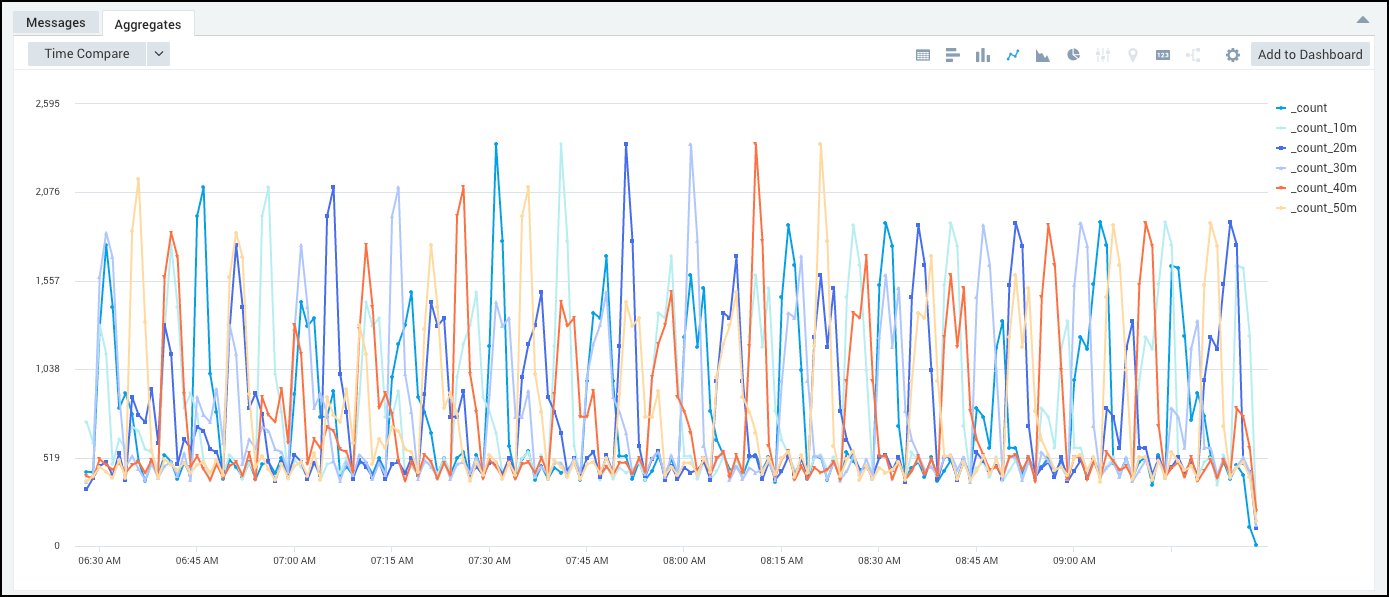Select the area chart icon
1389x597 pixels.
coord(1043,55)
